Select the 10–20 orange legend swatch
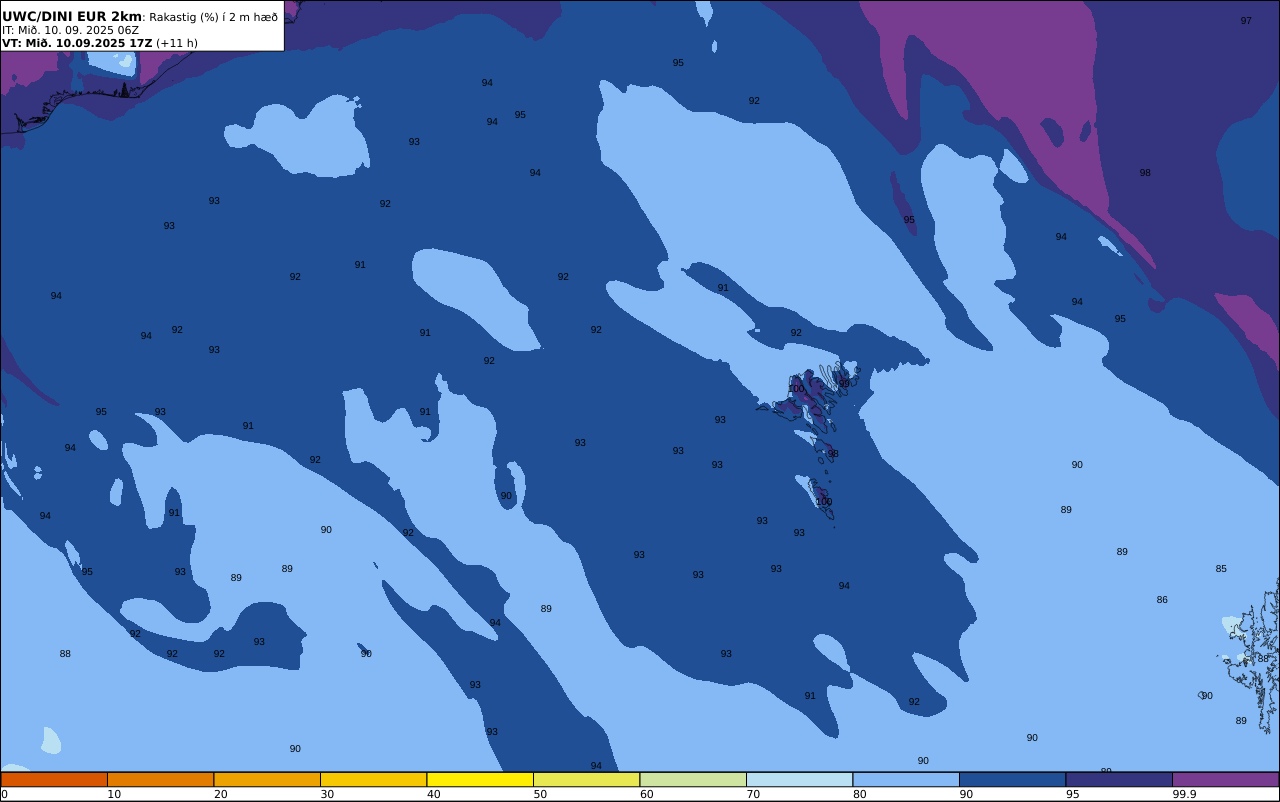 pos(160,779)
